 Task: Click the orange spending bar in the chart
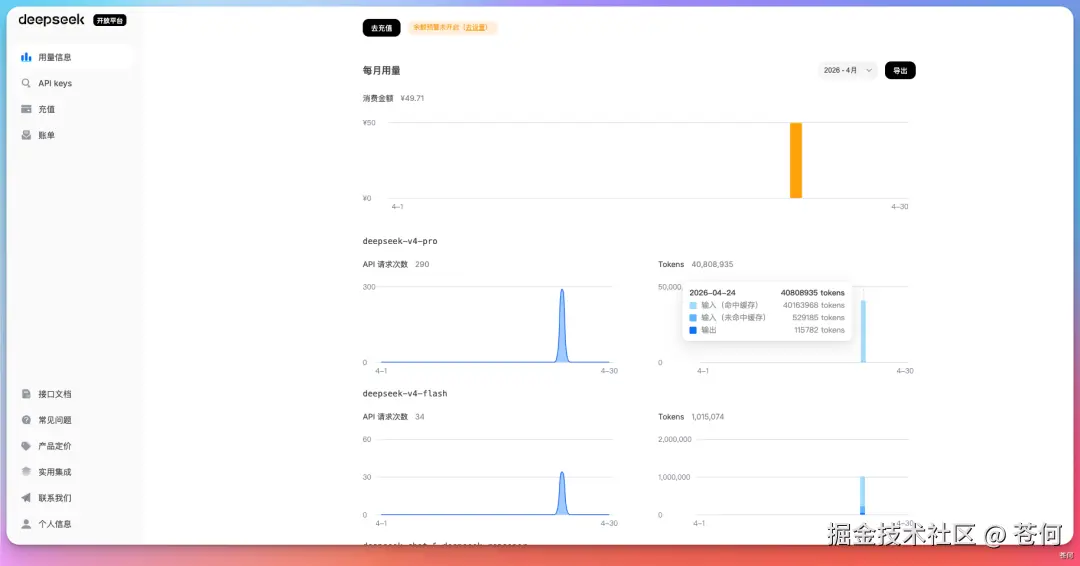tap(796, 160)
